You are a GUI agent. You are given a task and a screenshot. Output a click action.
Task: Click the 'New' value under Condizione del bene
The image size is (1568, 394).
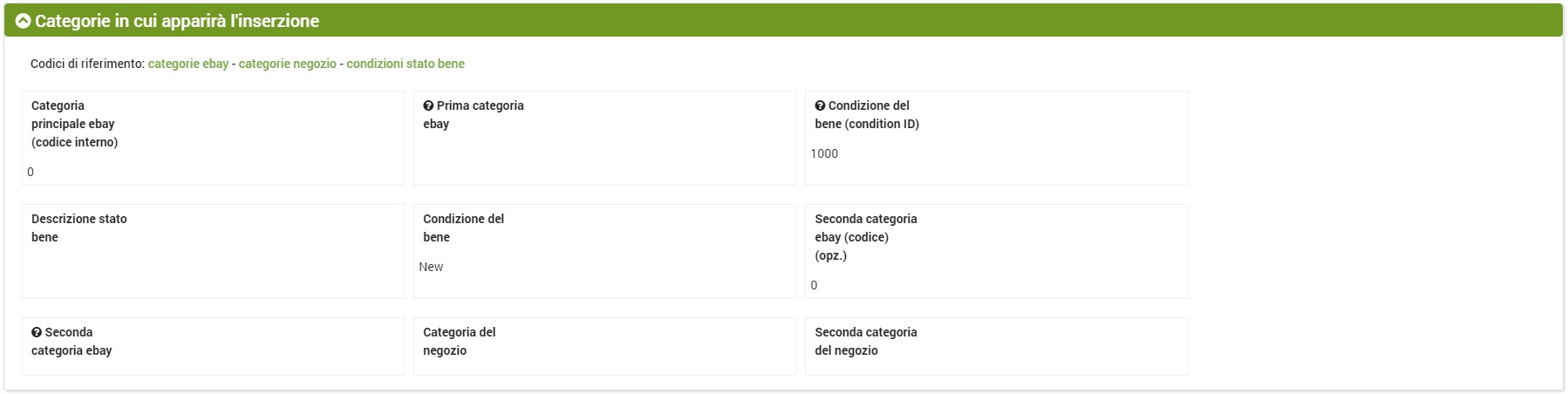point(431,267)
